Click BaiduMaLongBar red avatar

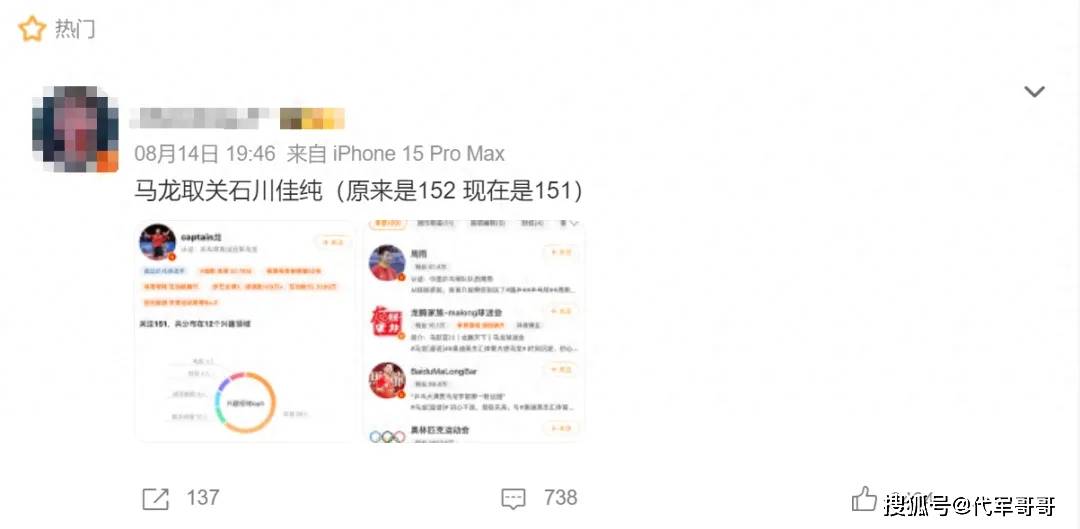point(387,380)
